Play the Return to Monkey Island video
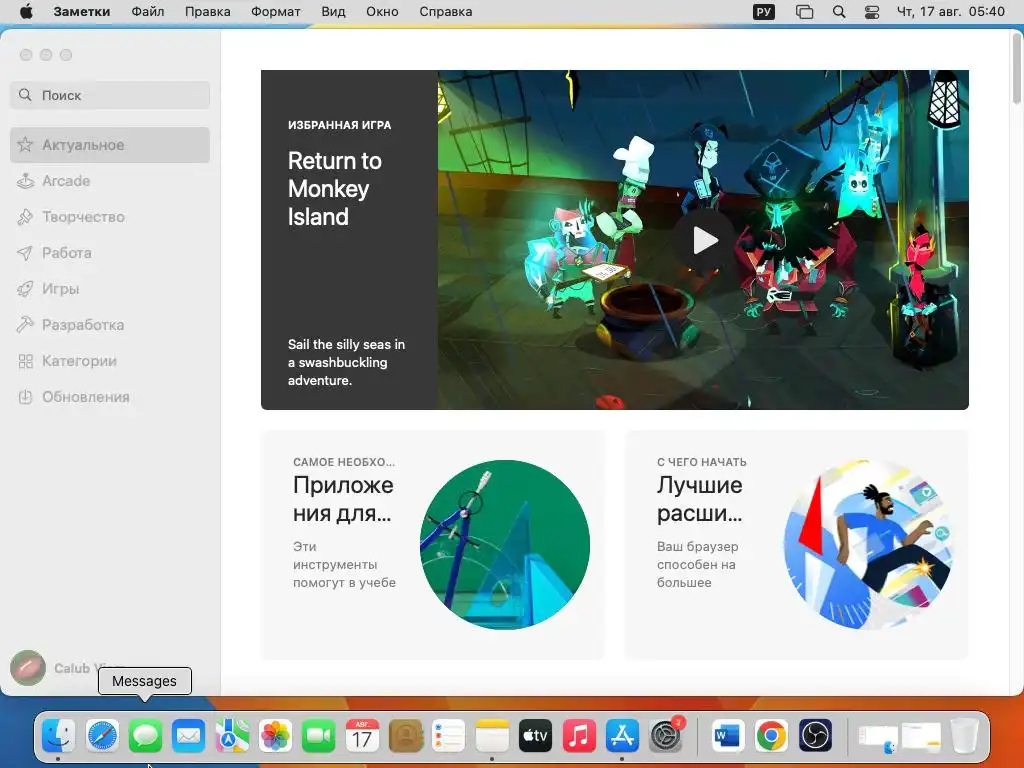This screenshot has height=768, width=1024. 705,240
